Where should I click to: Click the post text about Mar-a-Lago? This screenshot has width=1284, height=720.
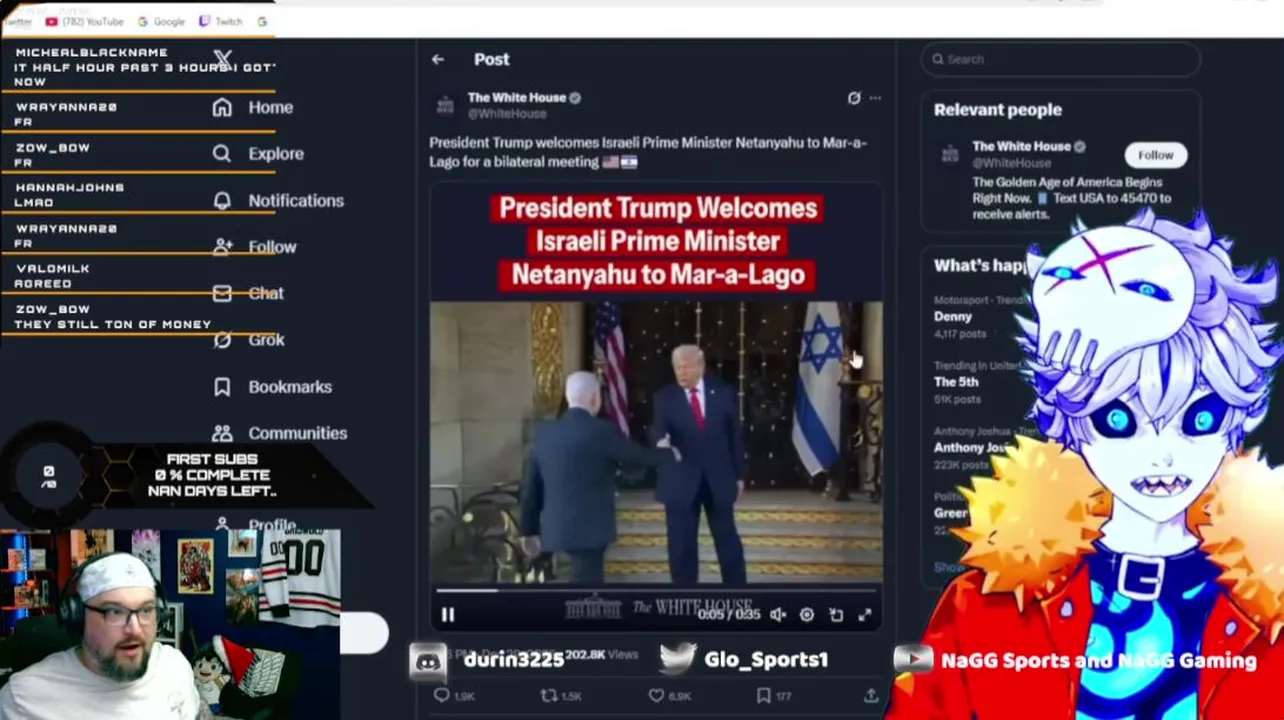[648, 151]
